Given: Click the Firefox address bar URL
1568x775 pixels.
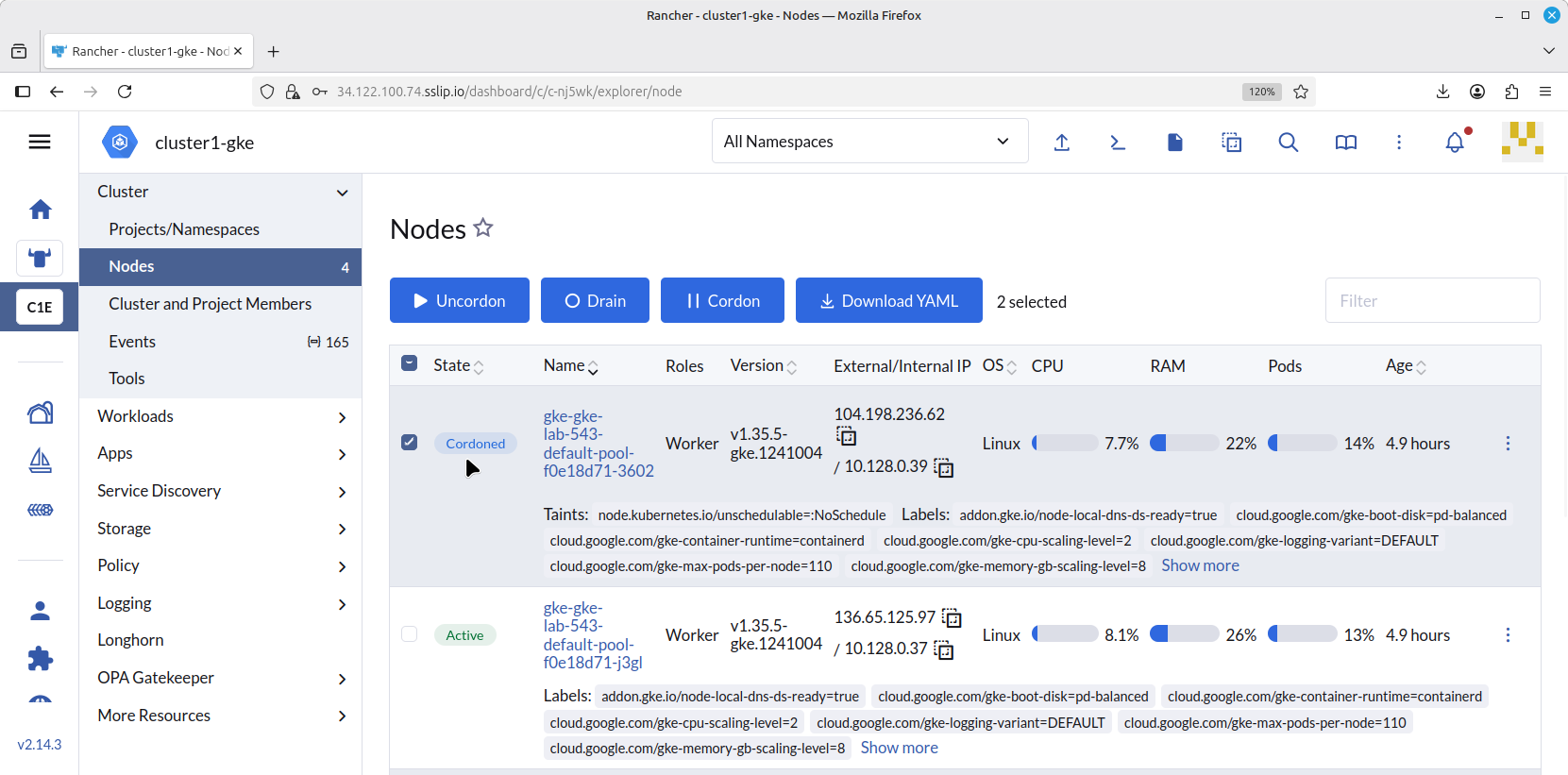Looking at the screenshot, I should [509, 92].
